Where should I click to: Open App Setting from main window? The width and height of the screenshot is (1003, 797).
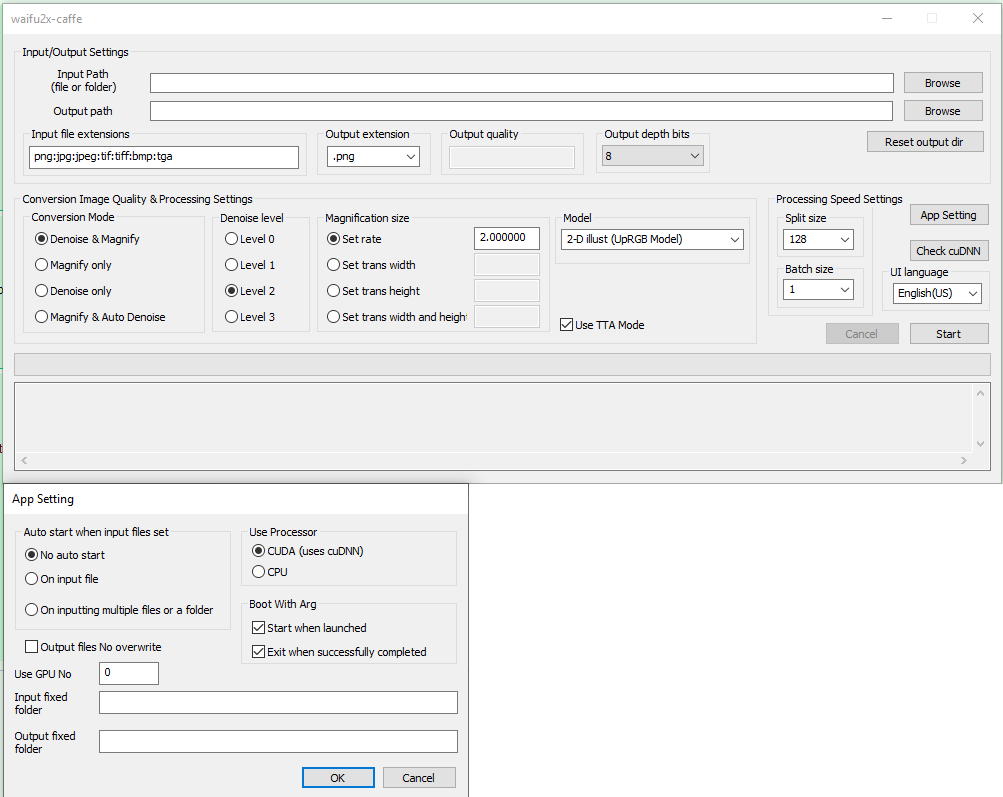tap(949, 216)
